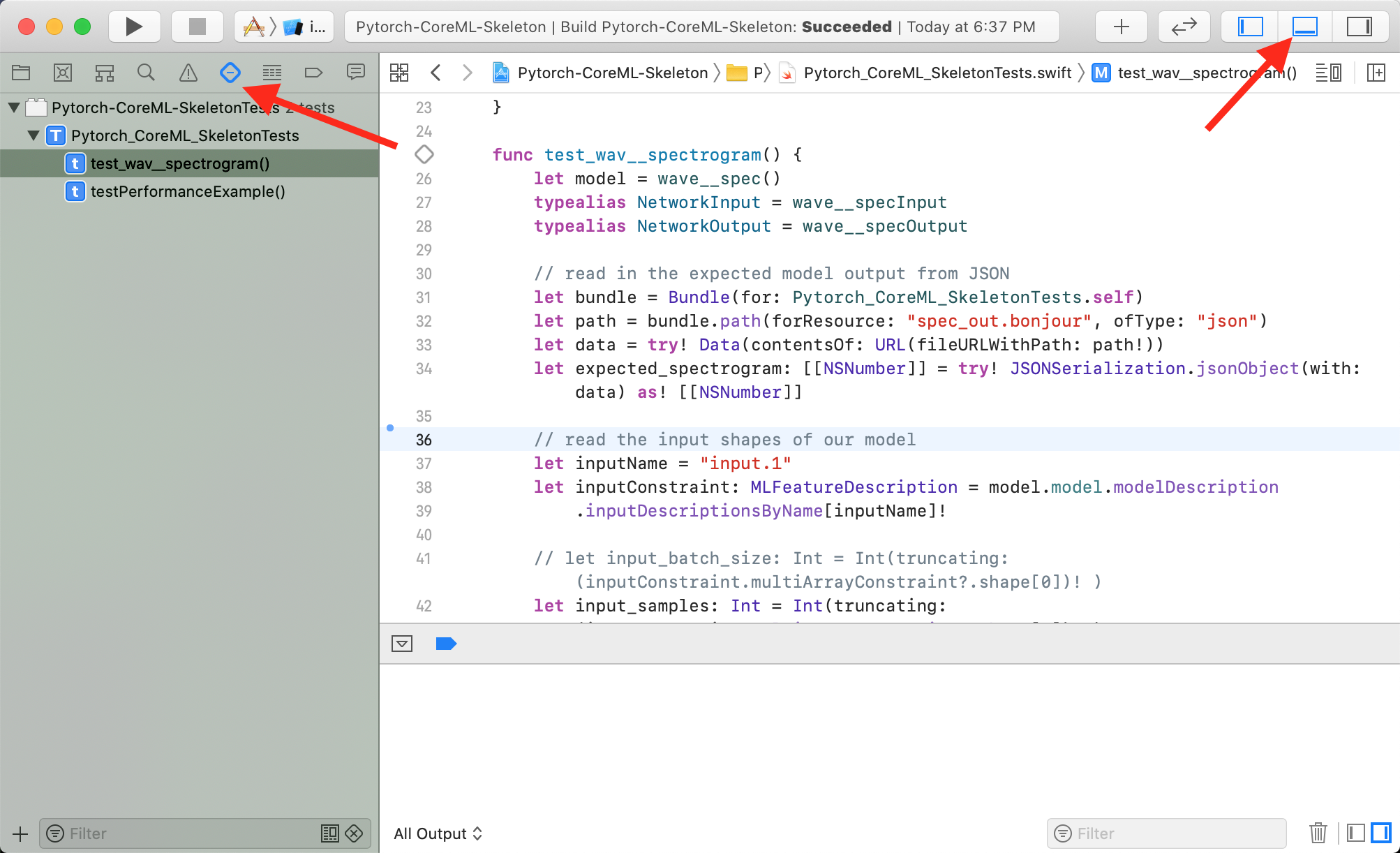1400x853 pixels.
Task: Add an editor on the right
Action: click(1376, 73)
